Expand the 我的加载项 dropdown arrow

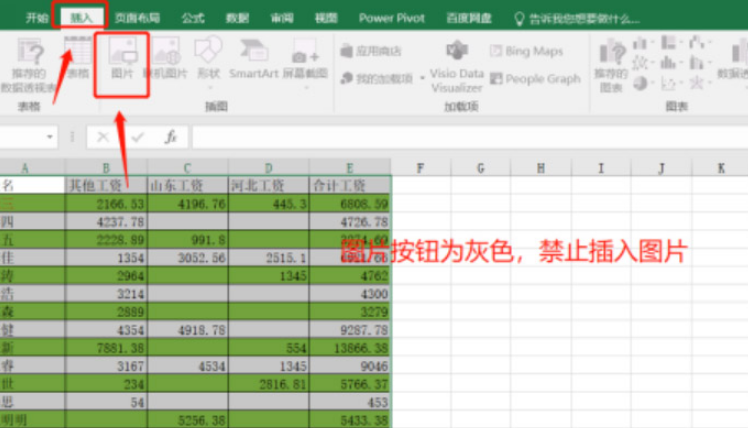click(x=422, y=78)
